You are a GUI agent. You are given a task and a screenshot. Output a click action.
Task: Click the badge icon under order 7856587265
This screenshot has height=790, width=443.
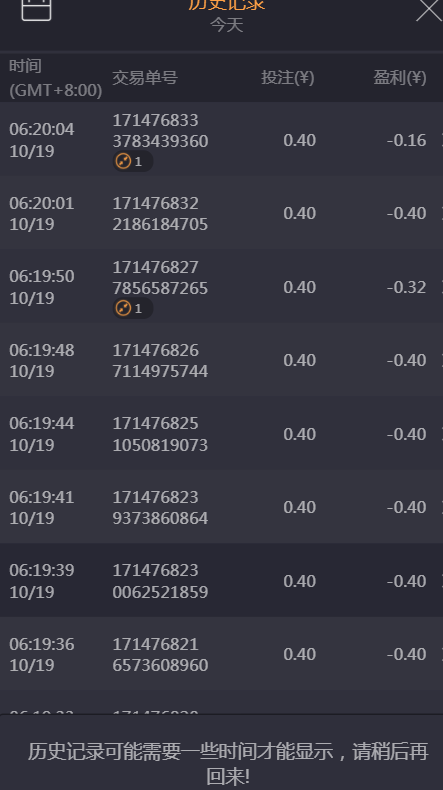[133, 308]
